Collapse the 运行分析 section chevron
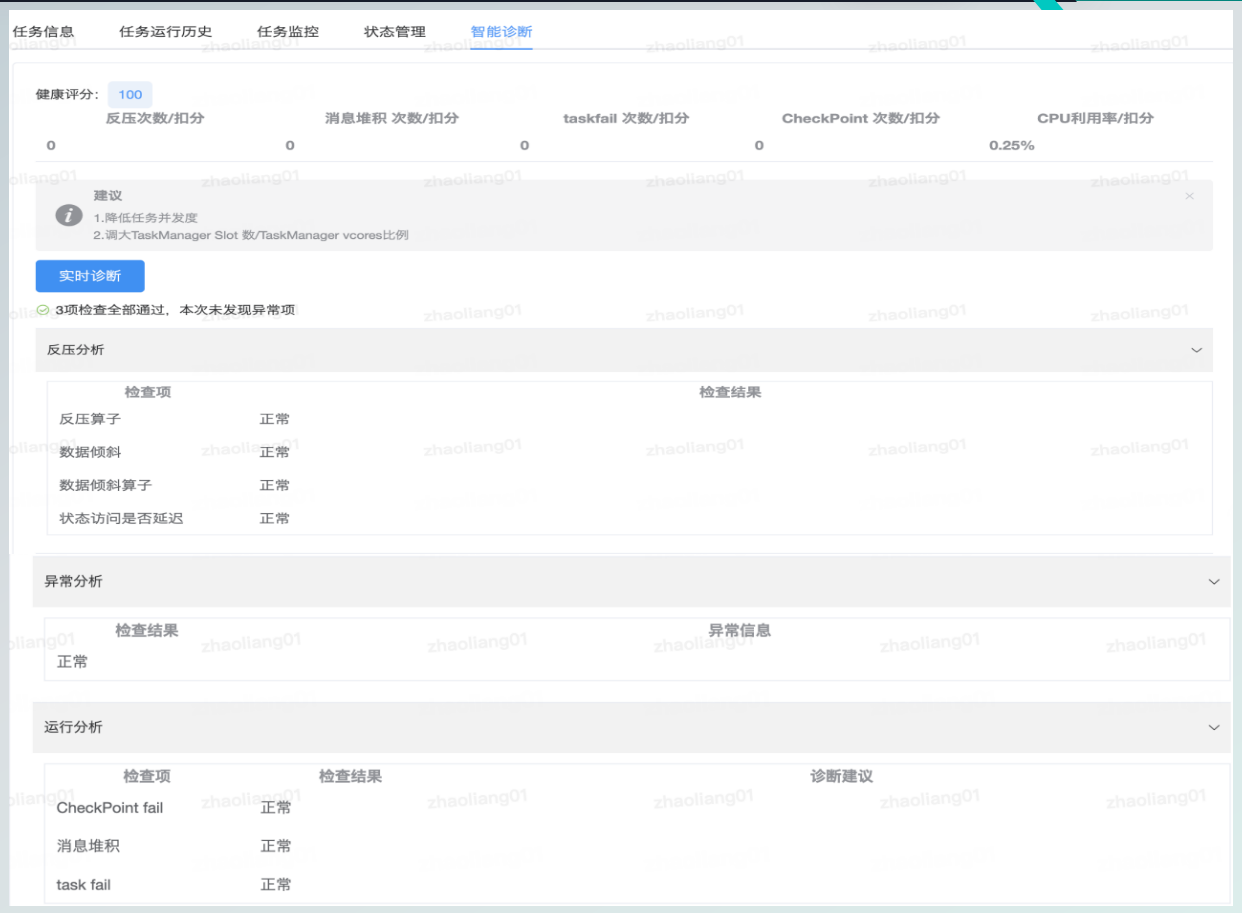This screenshot has height=913, width=1242. 1214,727
